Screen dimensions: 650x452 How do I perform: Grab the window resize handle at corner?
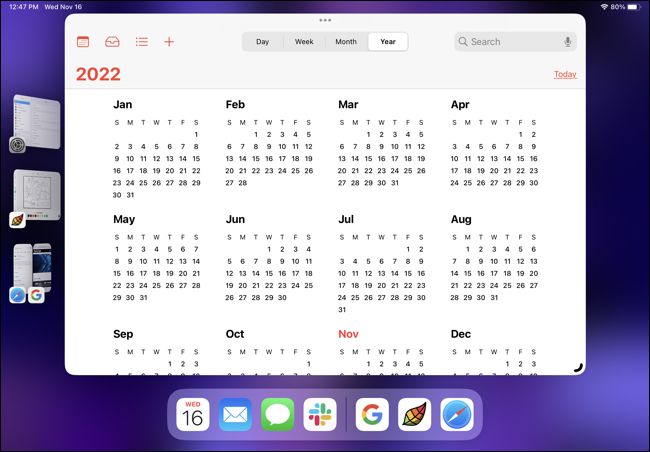point(578,367)
